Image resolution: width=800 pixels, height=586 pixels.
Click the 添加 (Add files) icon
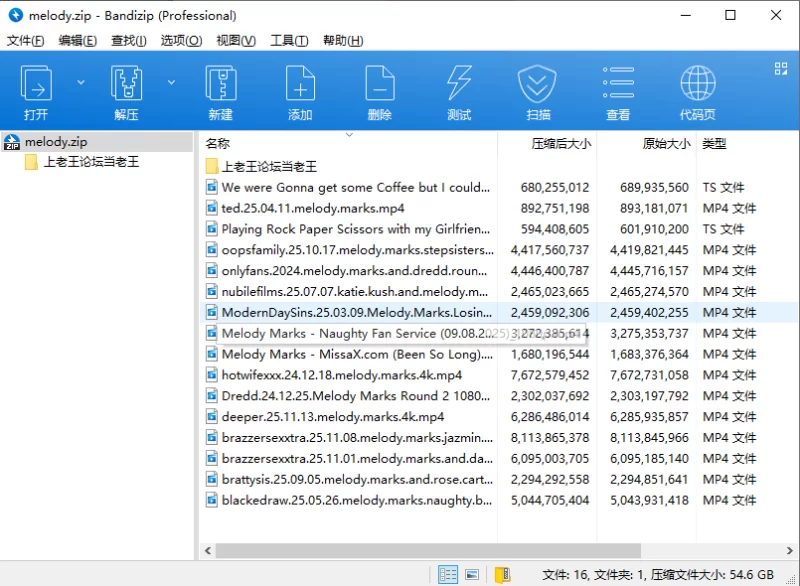click(300, 85)
